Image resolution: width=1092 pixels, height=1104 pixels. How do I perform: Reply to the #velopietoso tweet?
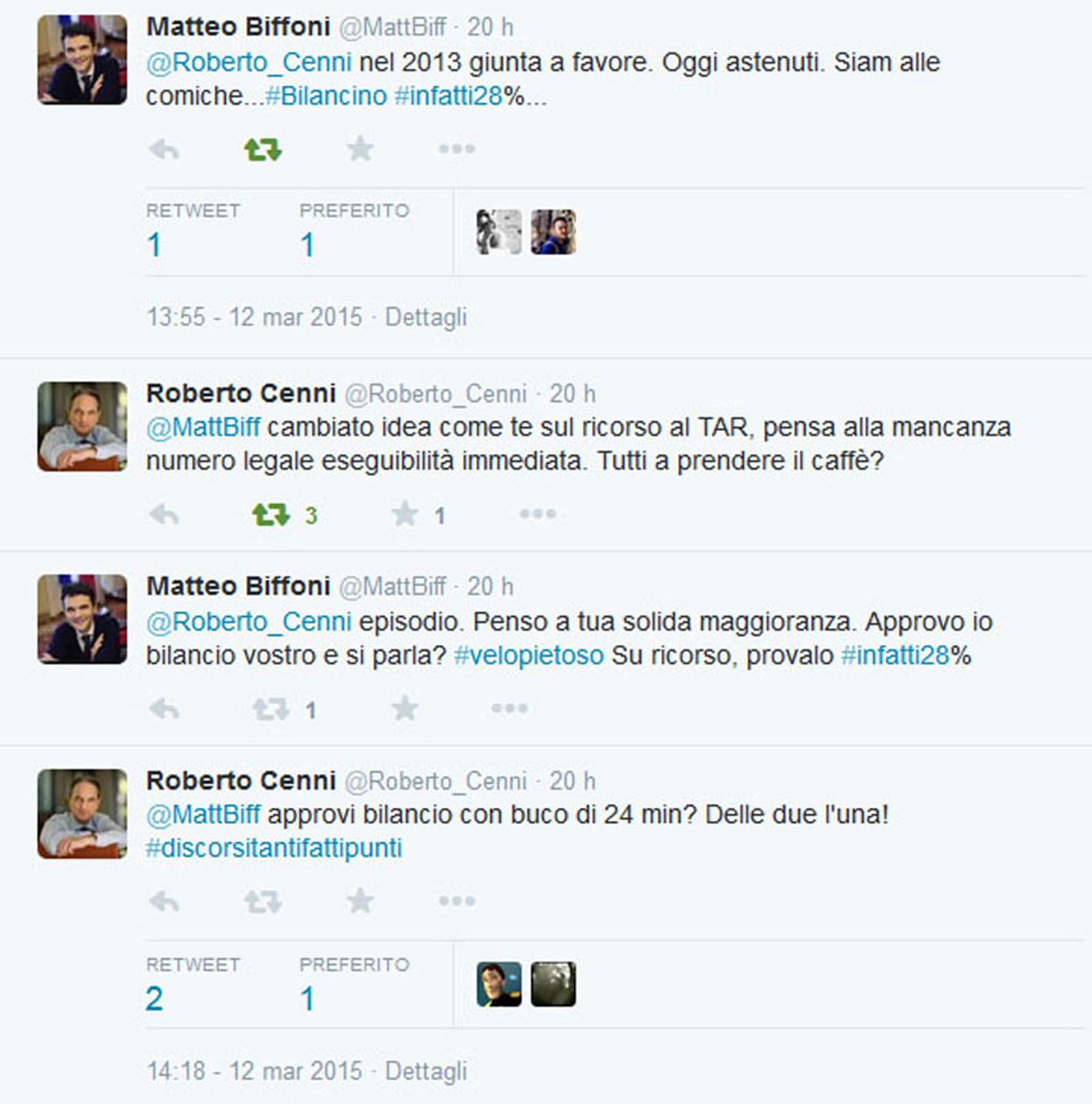164,709
